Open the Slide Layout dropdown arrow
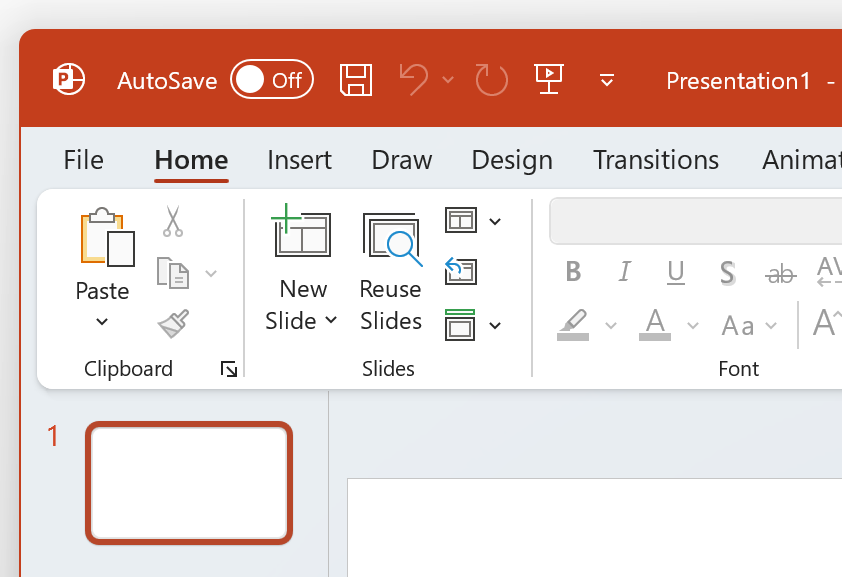The height and width of the screenshot is (577, 842). [493, 220]
